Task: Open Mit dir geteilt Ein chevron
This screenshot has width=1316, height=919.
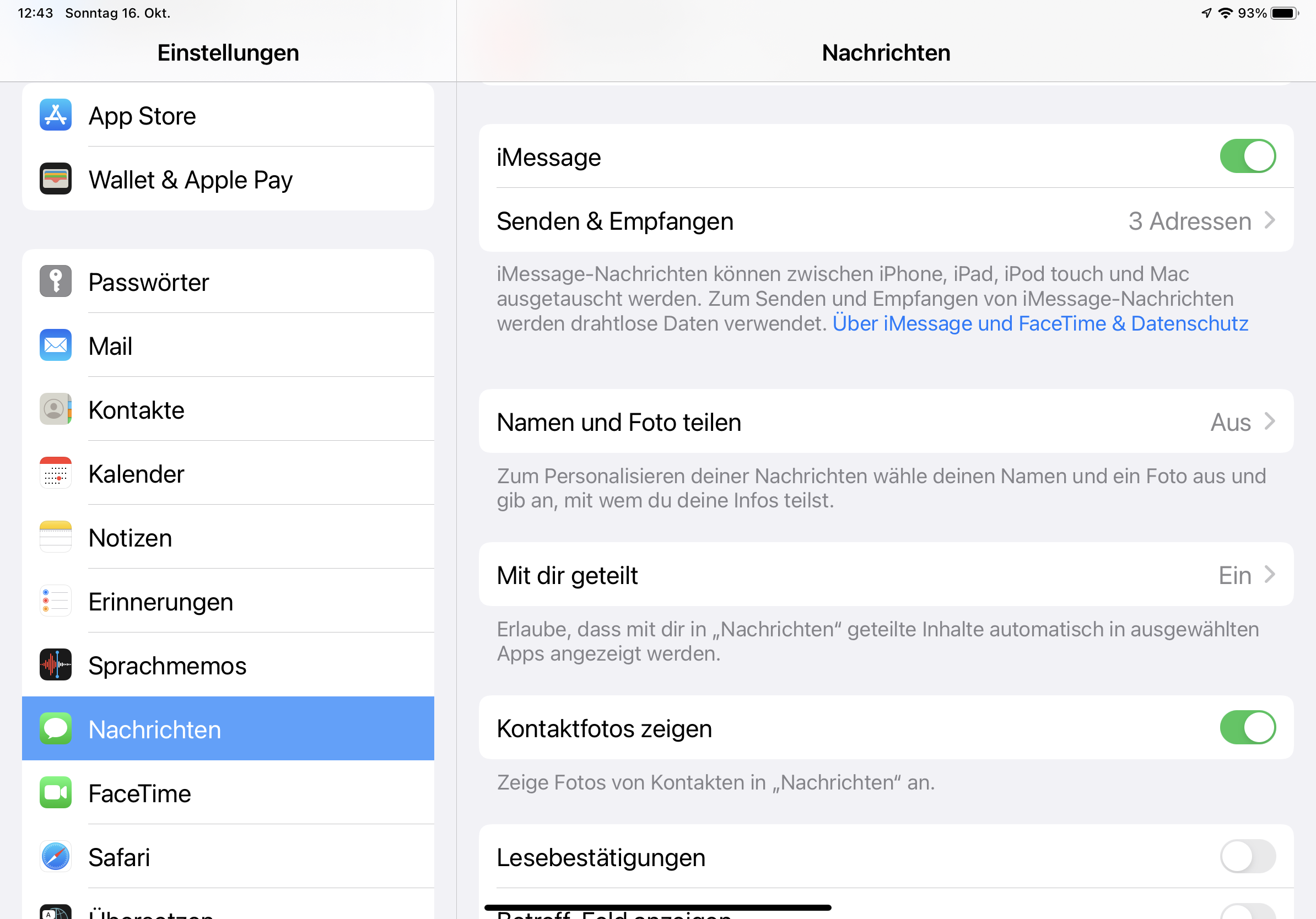Action: 1269,575
